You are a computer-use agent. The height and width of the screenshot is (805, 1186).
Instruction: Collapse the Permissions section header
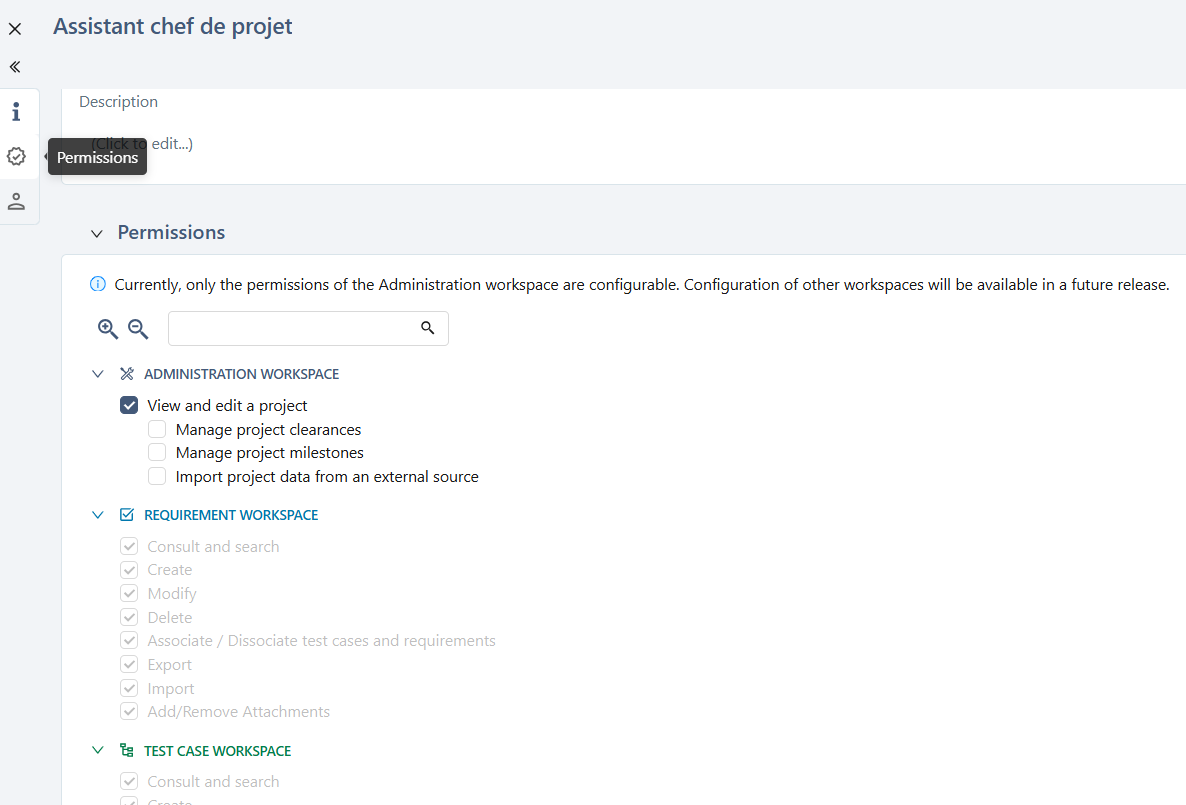pos(96,233)
